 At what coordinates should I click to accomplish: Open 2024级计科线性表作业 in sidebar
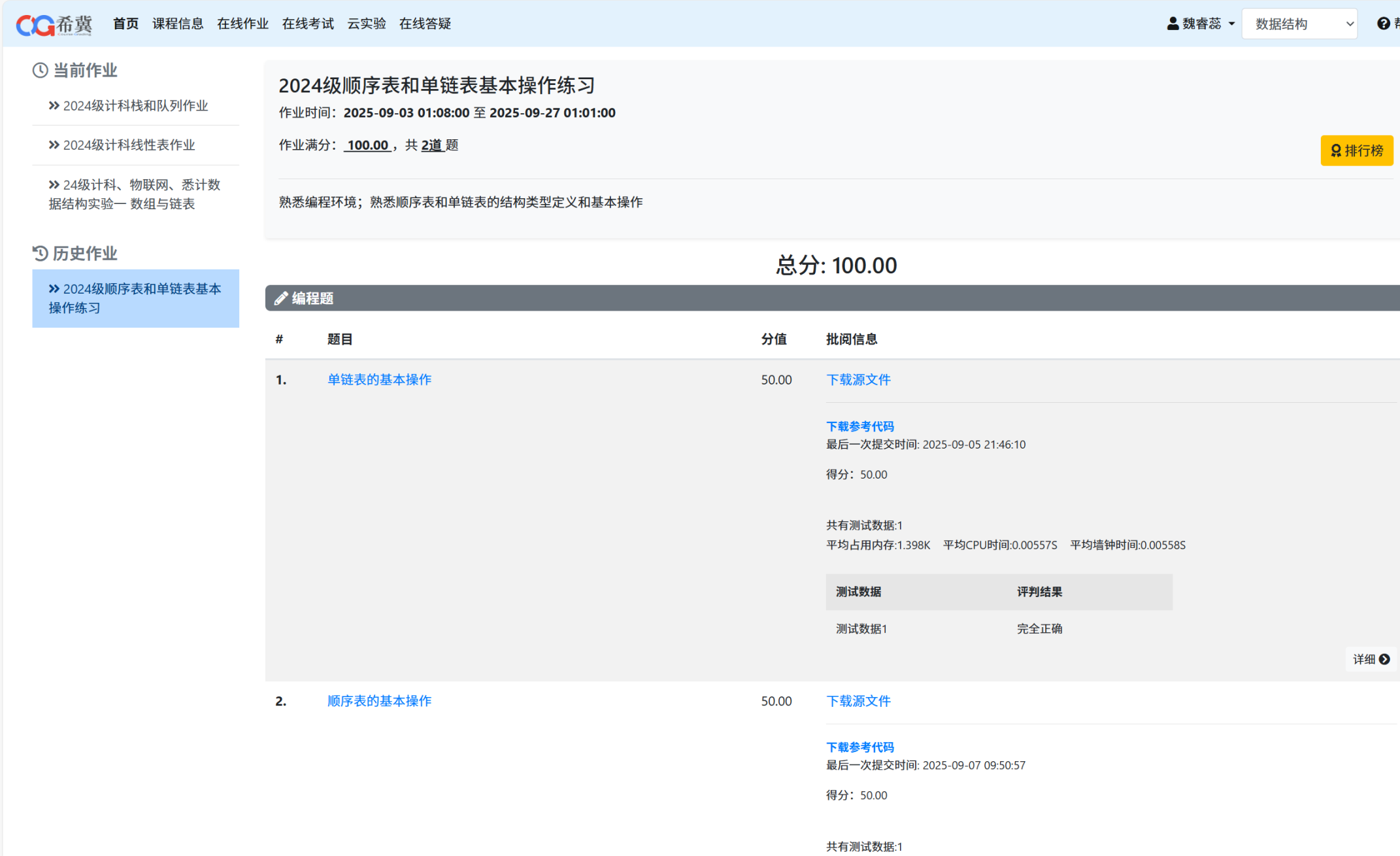129,145
